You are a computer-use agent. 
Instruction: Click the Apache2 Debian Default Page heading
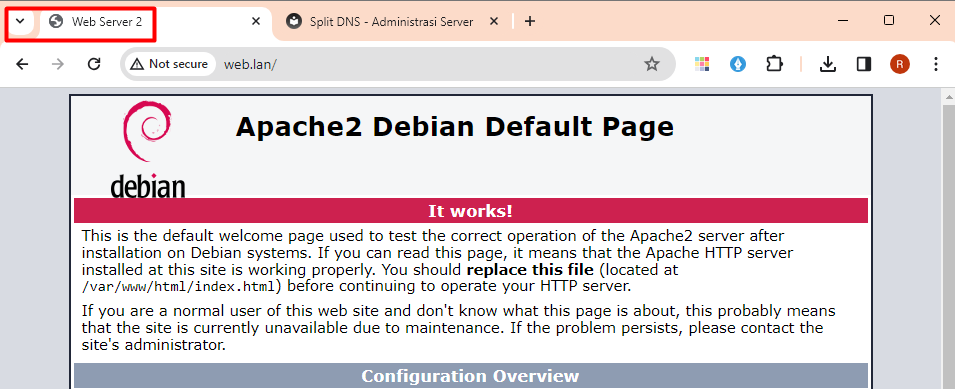coord(454,127)
